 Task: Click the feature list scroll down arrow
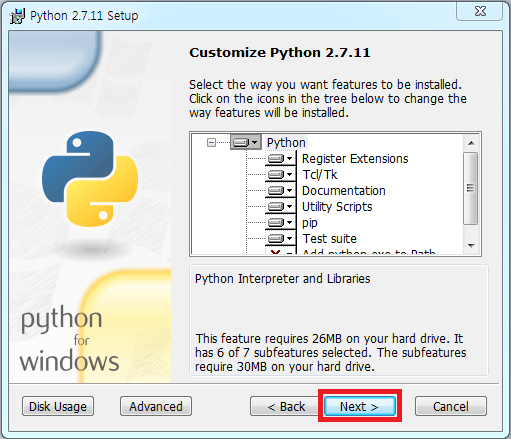click(x=471, y=246)
